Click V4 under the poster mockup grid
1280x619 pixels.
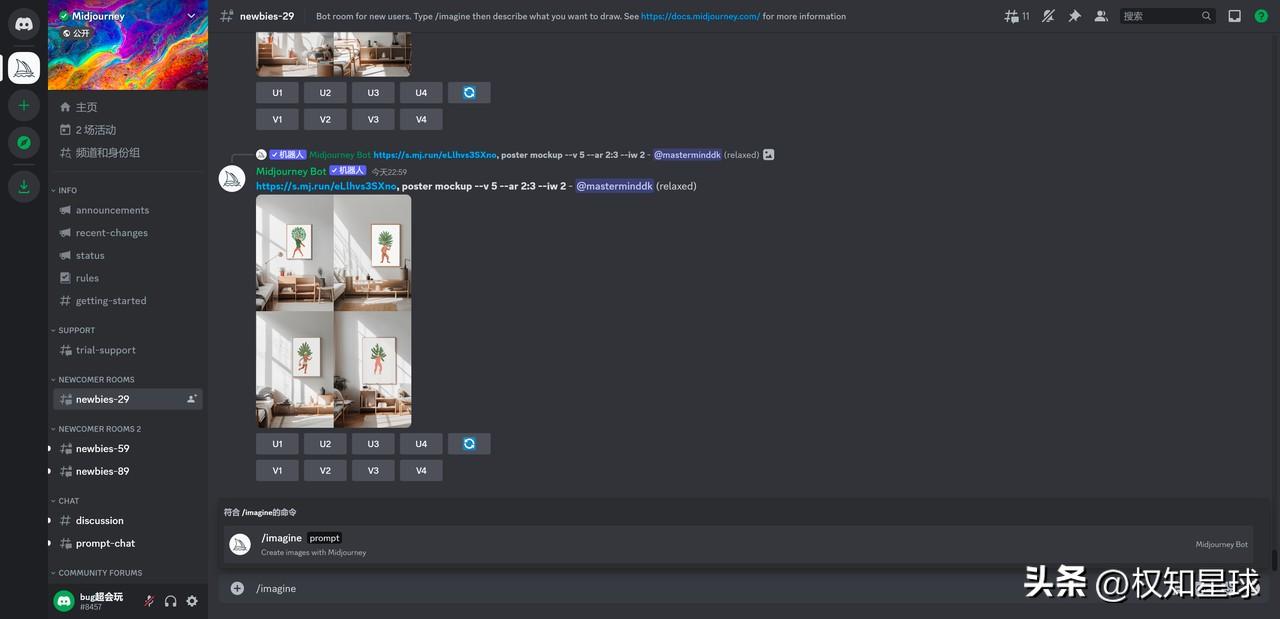click(x=421, y=470)
